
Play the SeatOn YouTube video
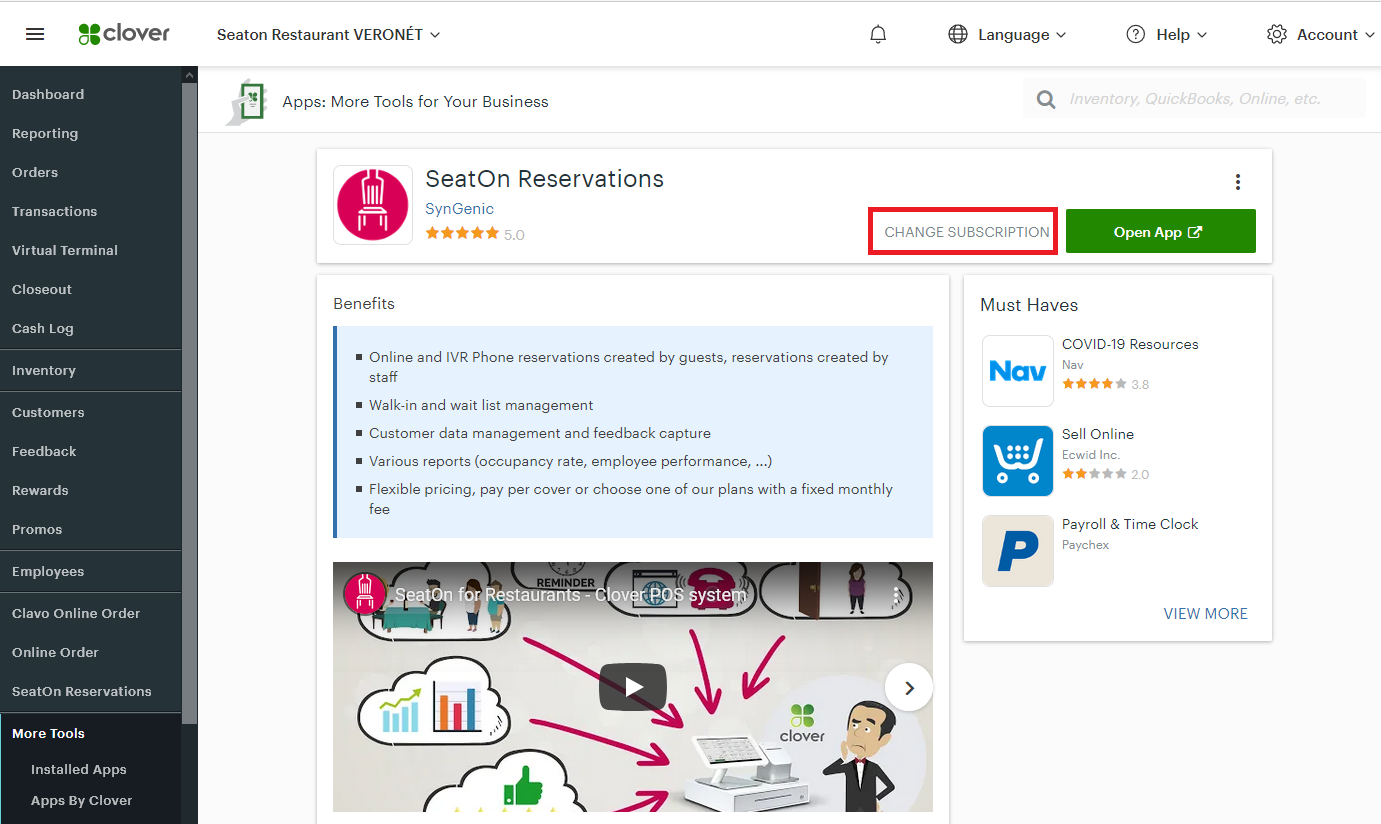click(x=633, y=687)
